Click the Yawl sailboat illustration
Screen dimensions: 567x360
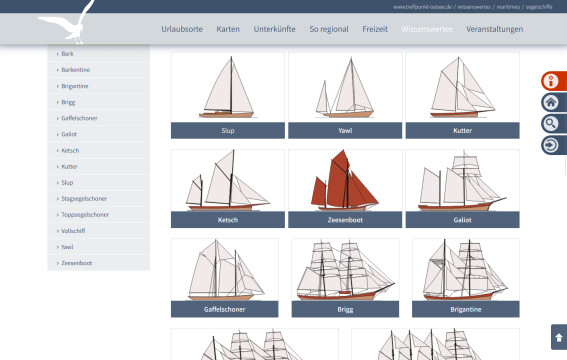pyautogui.click(x=345, y=87)
